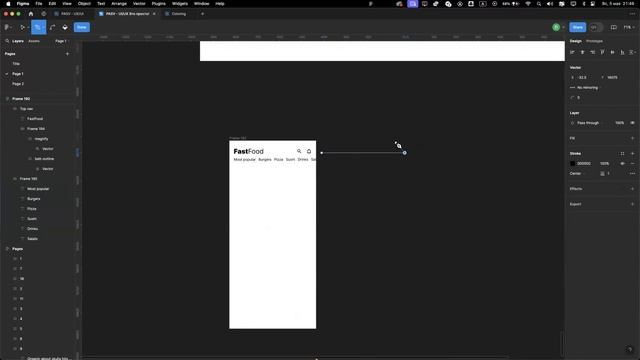The height and width of the screenshot is (360, 640).
Task: Open the Figma main menu tool
Action: point(7,27)
